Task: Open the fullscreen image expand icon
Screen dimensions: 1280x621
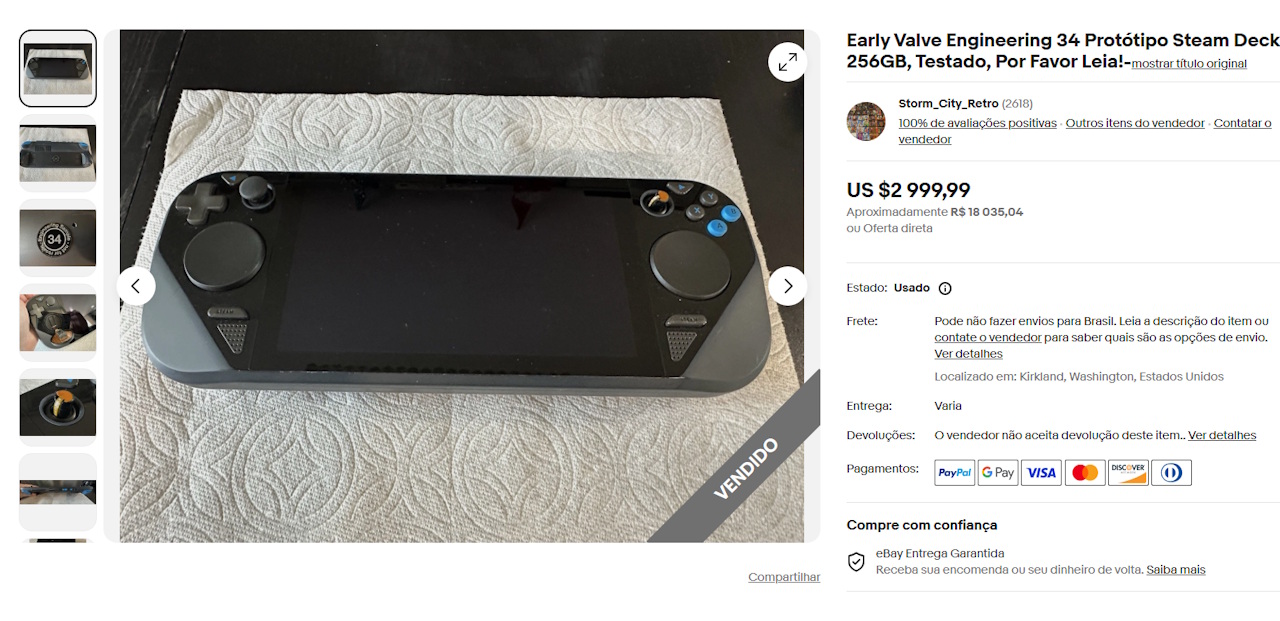Action: (x=787, y=62)
